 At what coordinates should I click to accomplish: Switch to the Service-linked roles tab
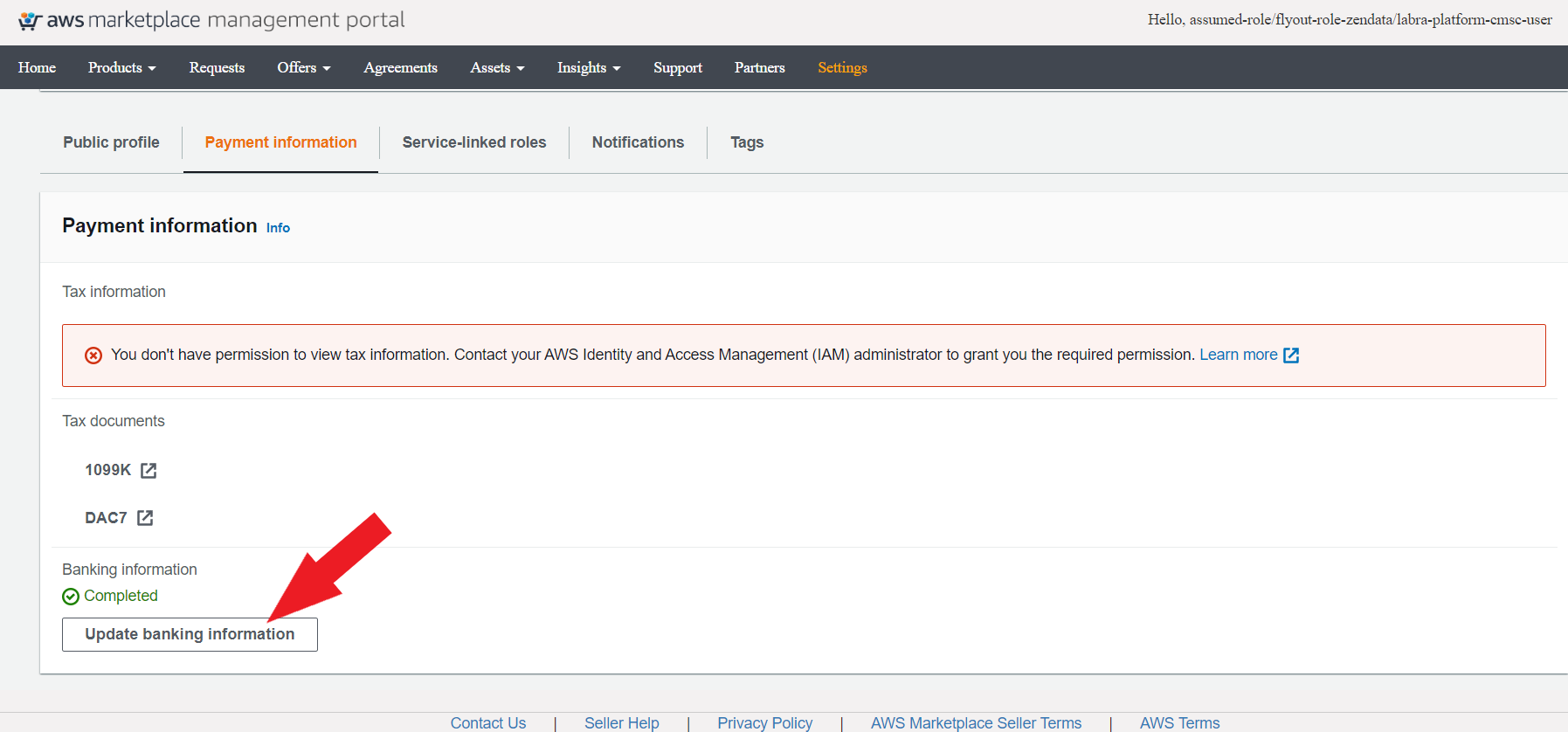pyautogui.click(x=474, y=142)
